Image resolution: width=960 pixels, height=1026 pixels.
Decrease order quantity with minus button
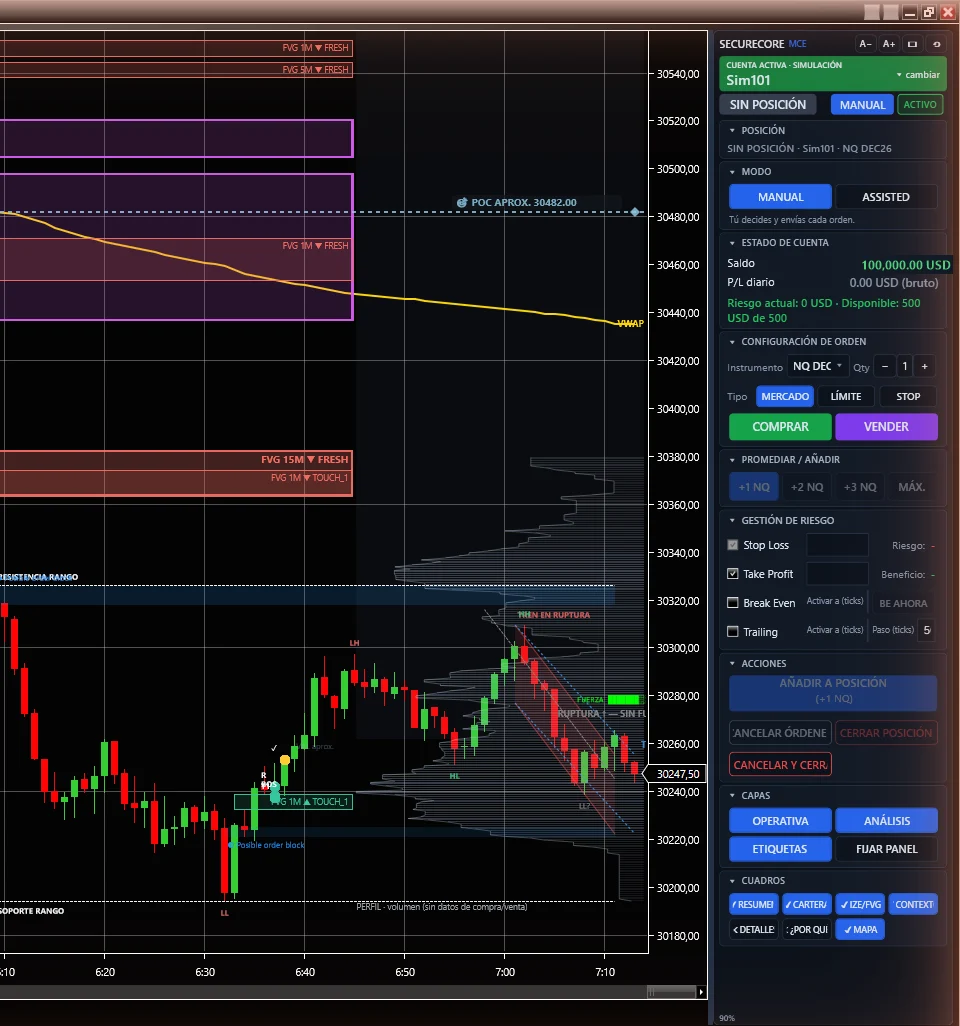[x=885, y=366]
